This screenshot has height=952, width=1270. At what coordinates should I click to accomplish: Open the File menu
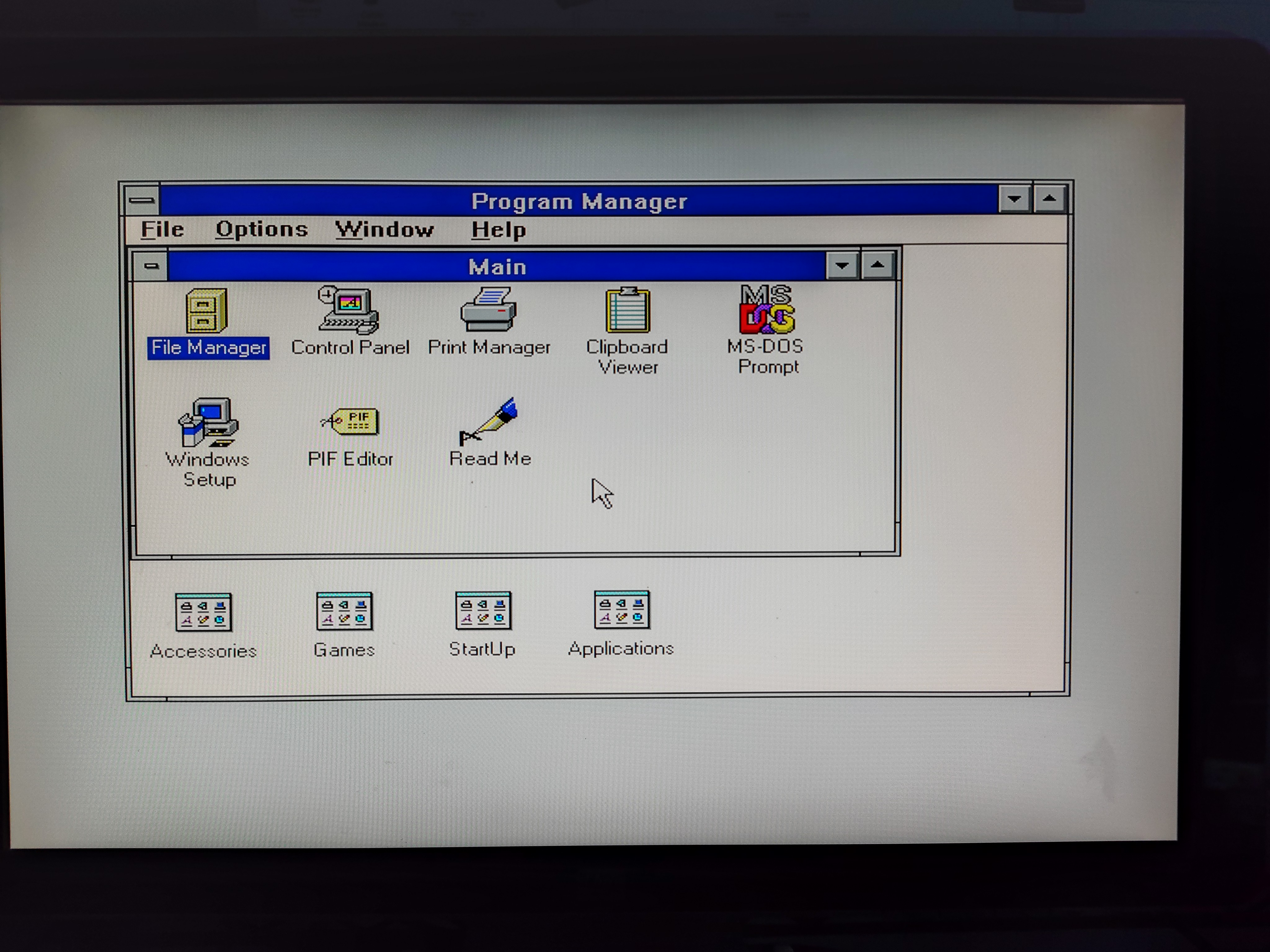pos(162,230)
